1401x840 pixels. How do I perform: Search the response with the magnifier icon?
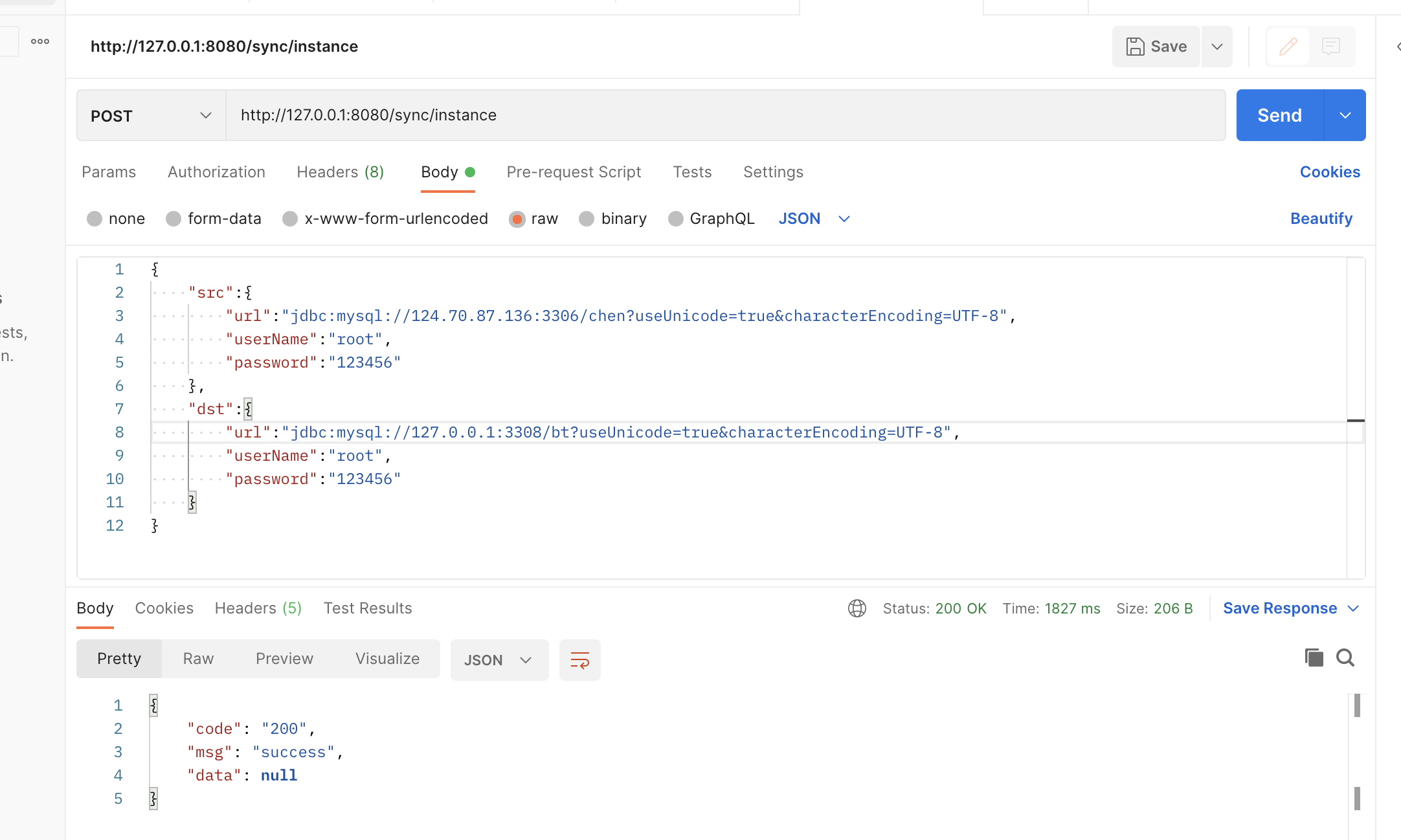point(1345,658)
